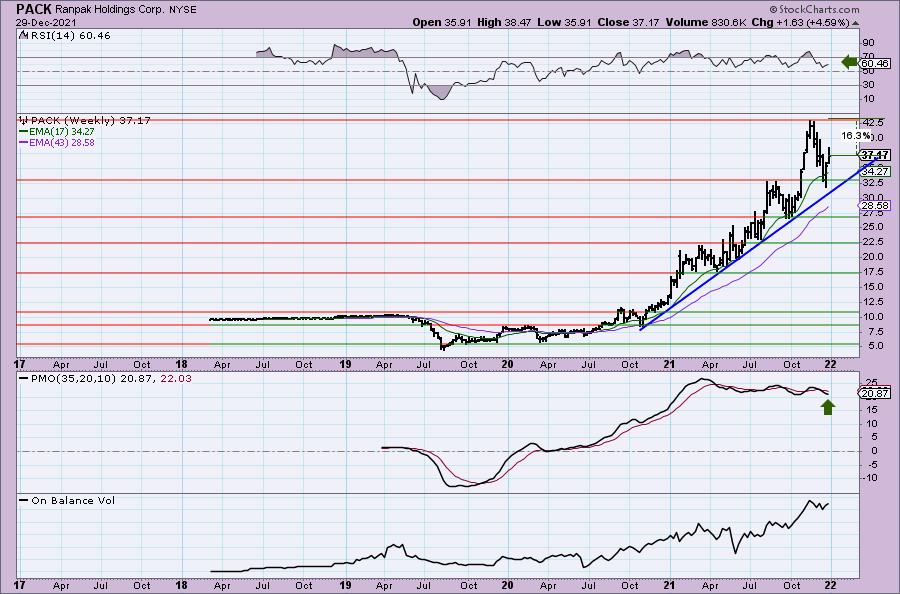This screenshot has height=594, width=900.
Task: Click the 37.17 price tag on the right axis
Action: pyautogui.click(x=875, y=155)
